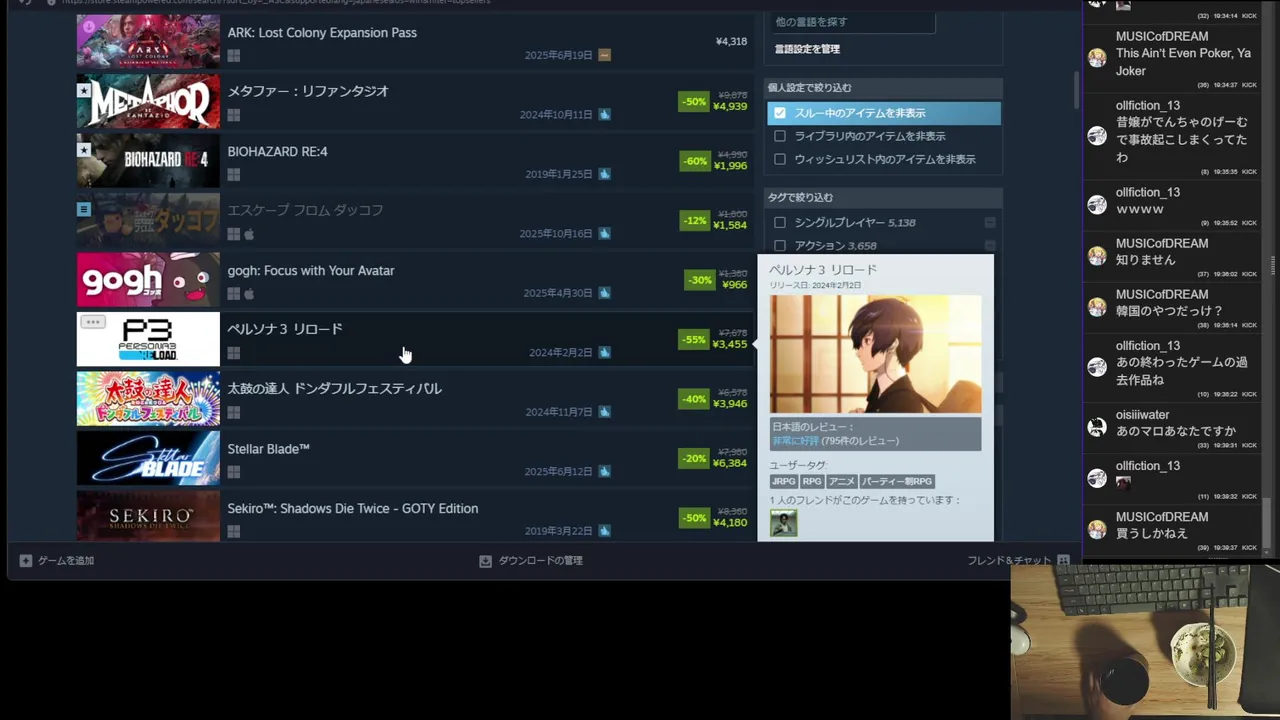Image resolution: width=1280 pixels, height=720 pixels.
Task: Exclude the シングルプレイヤー tag with minus button
Action: [x=990, y=222]
